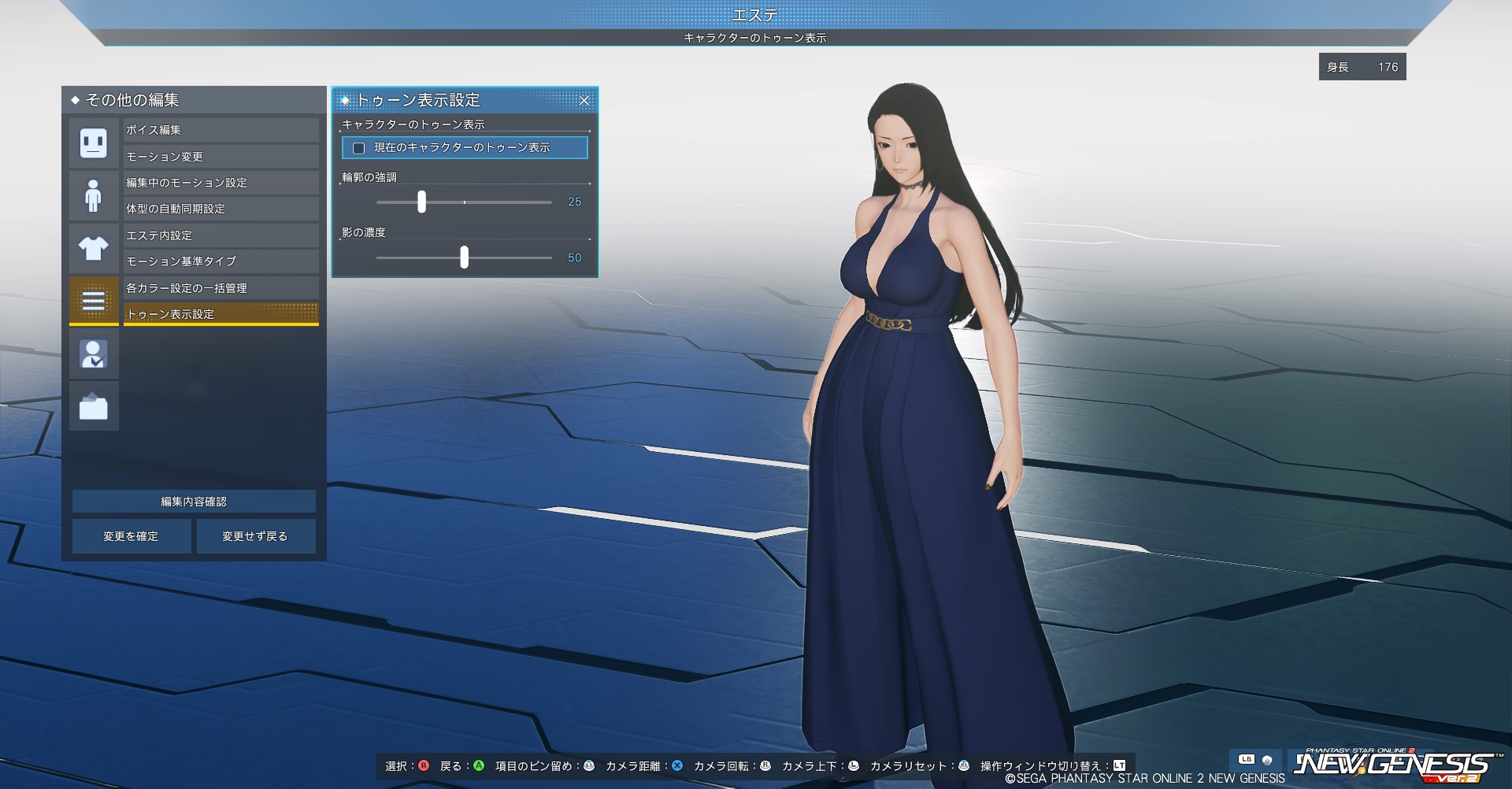Open モーション変更 menu item

pos(220,157)
